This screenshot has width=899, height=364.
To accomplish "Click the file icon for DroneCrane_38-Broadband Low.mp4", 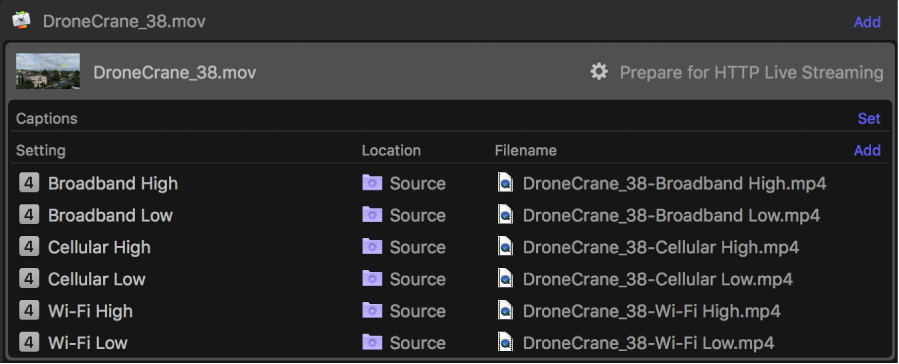I will click(505, 215).
